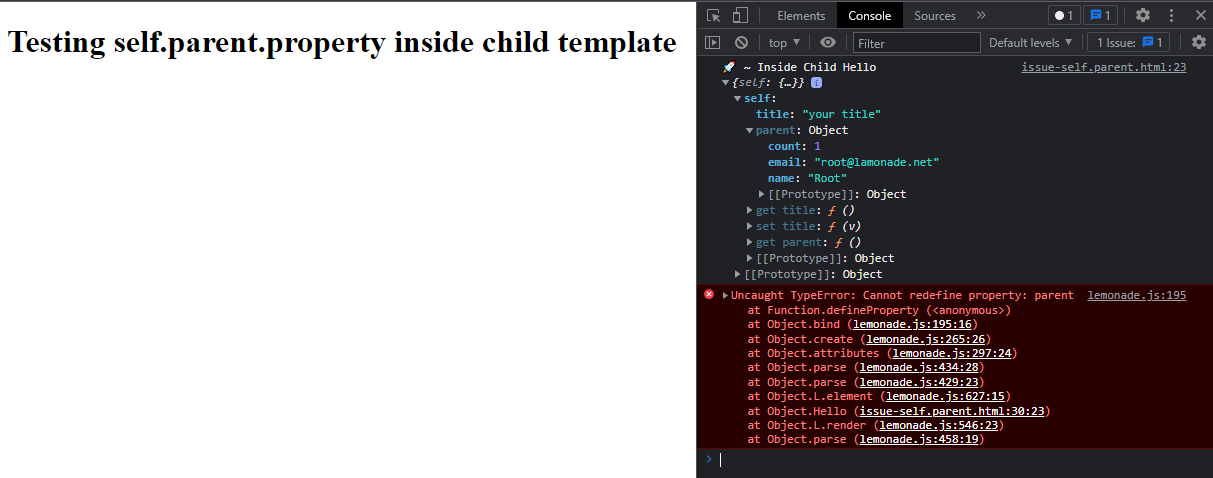Screen dimensions: 1213x478
Task: Expand the get parent function
Action: [750, 242]
